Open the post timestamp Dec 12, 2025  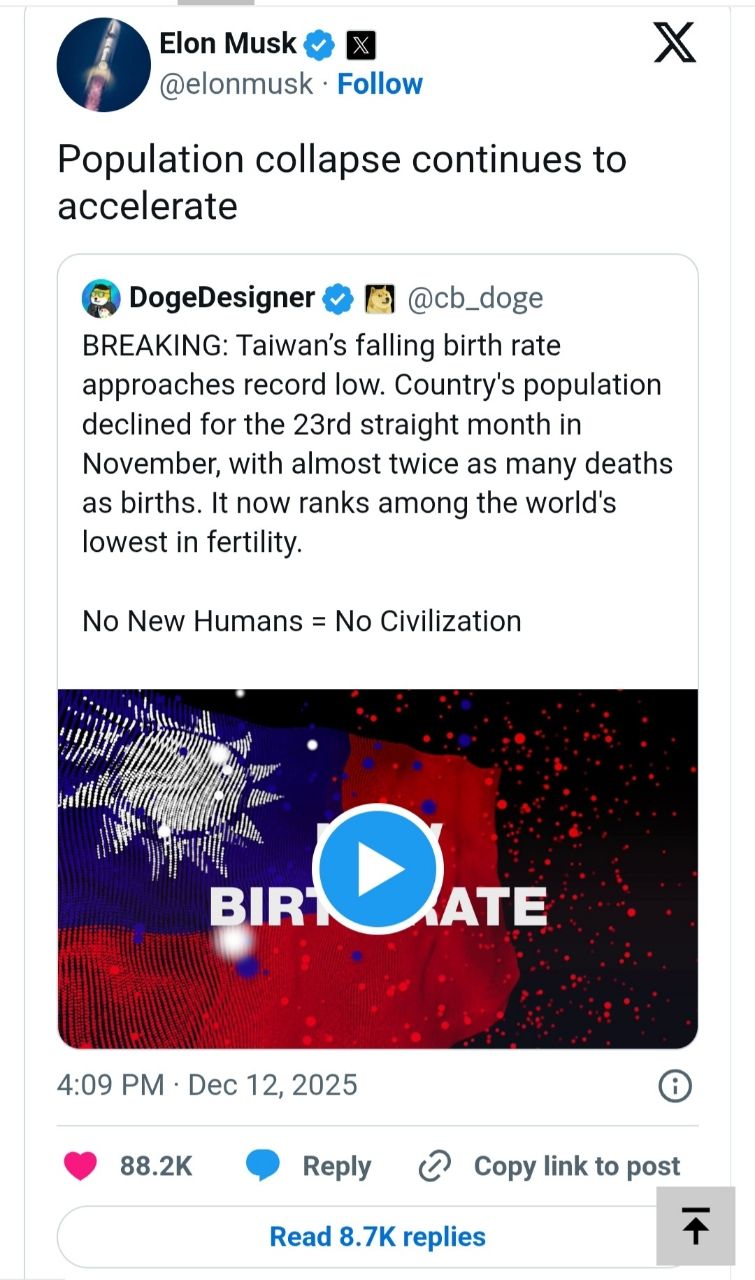[207, 1085]
